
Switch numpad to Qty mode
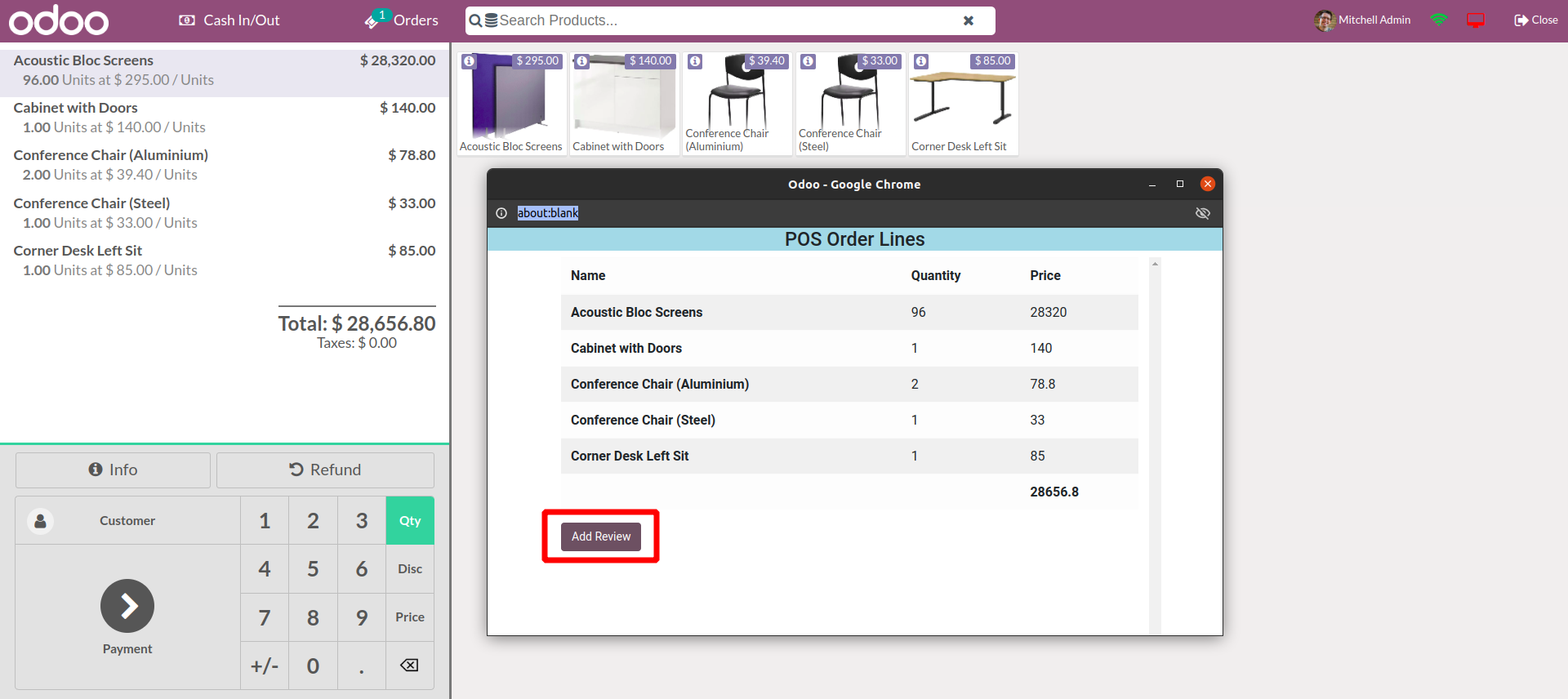click(410, 520)
